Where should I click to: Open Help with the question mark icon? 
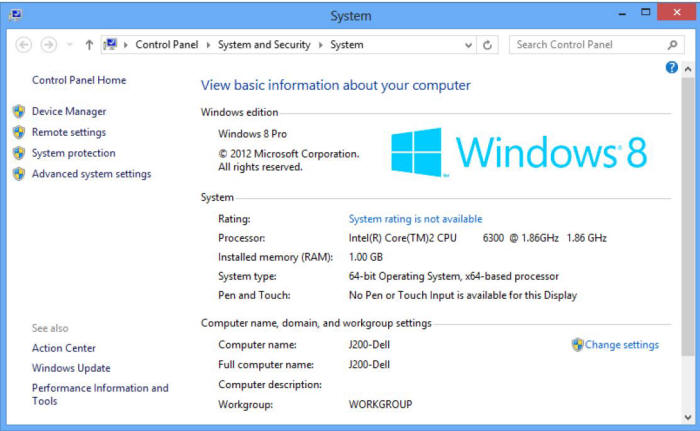coord(671,67)
